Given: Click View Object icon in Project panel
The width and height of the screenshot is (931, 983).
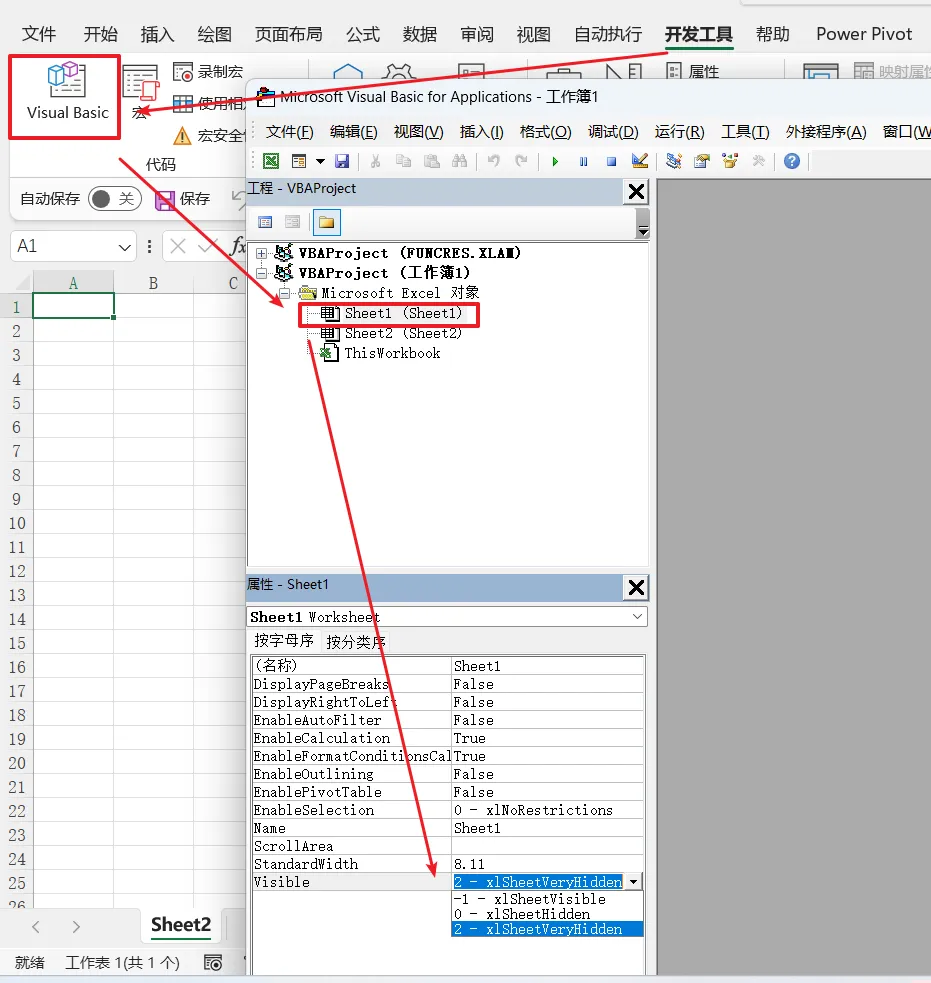Looking at the screenshot, I should pyautogui.click(x=292, y=222).
